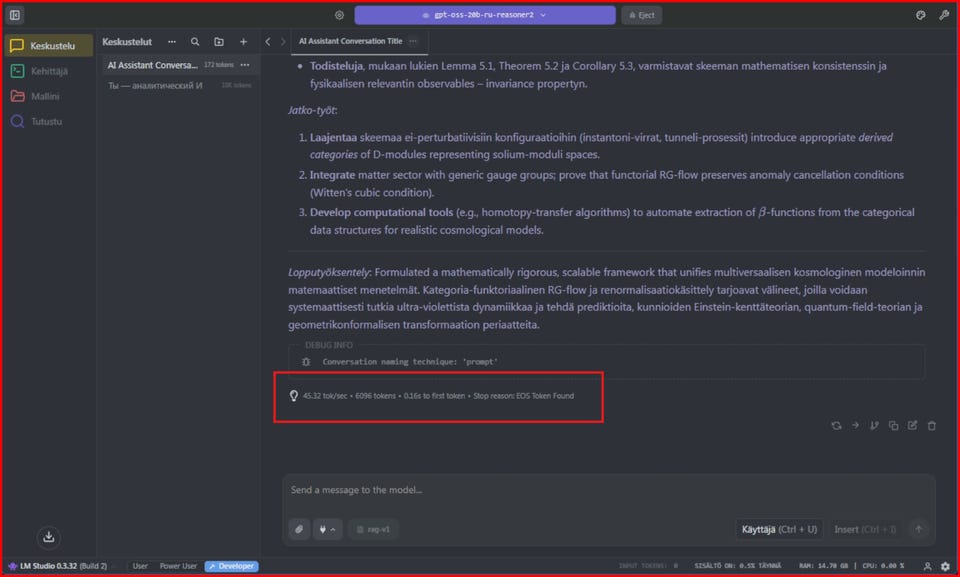Open Mallini models section

tap(49, 96)
